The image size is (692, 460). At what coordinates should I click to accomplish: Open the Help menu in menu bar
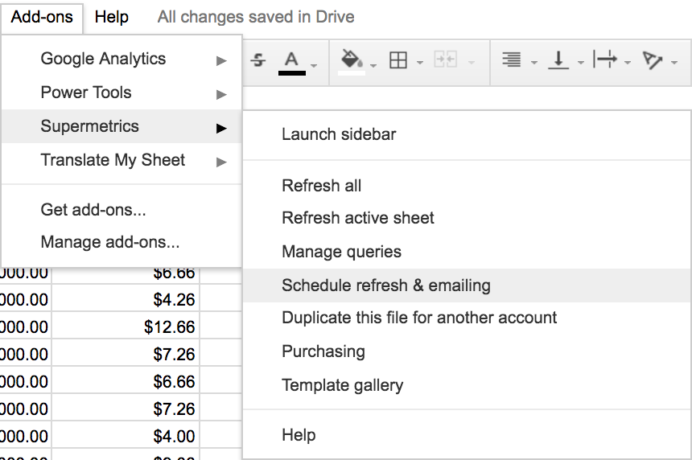coord(111,17)
